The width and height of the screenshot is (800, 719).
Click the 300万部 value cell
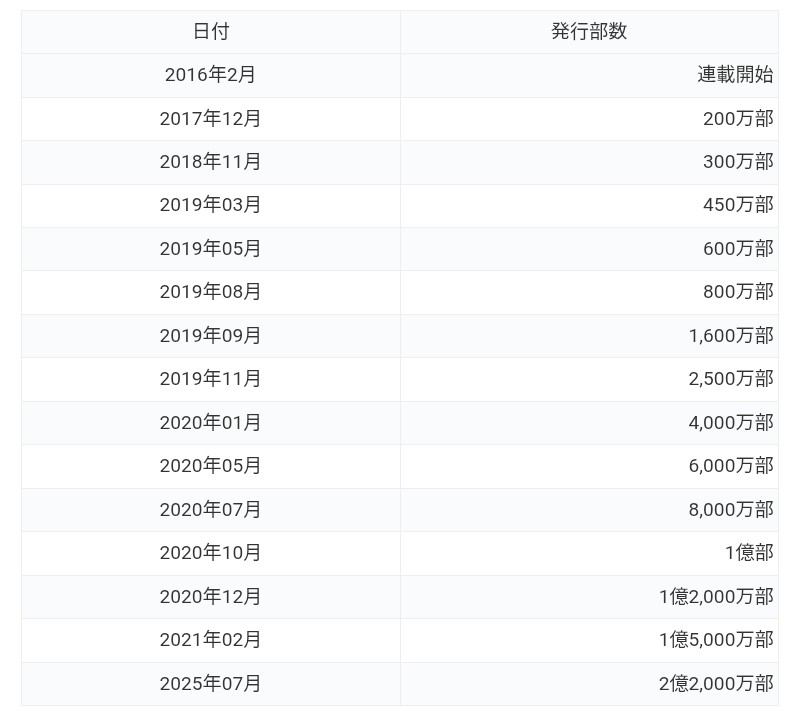tap(738, 162)
